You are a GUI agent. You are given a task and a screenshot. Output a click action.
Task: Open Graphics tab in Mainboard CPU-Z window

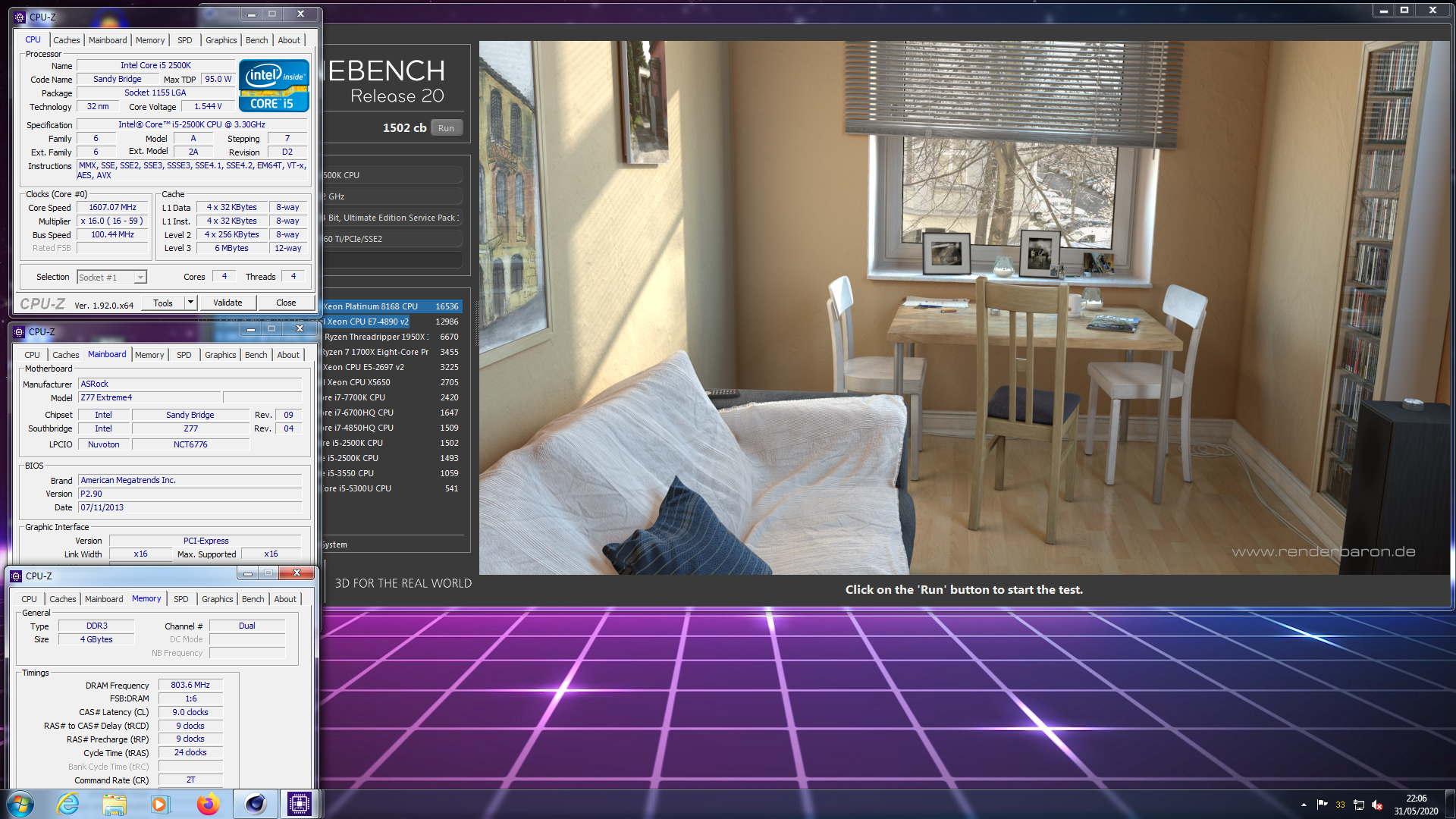click(220, 355)
